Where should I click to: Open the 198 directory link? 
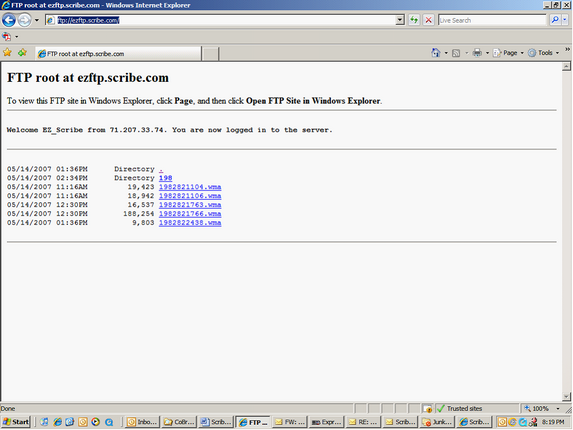(166, 178)
